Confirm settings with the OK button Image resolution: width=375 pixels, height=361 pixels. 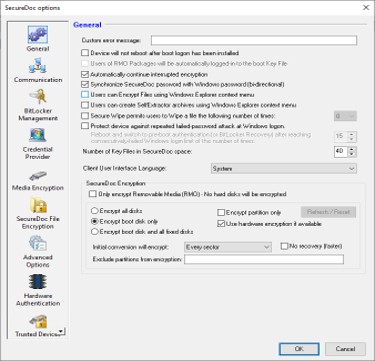[x=299, y=349]
